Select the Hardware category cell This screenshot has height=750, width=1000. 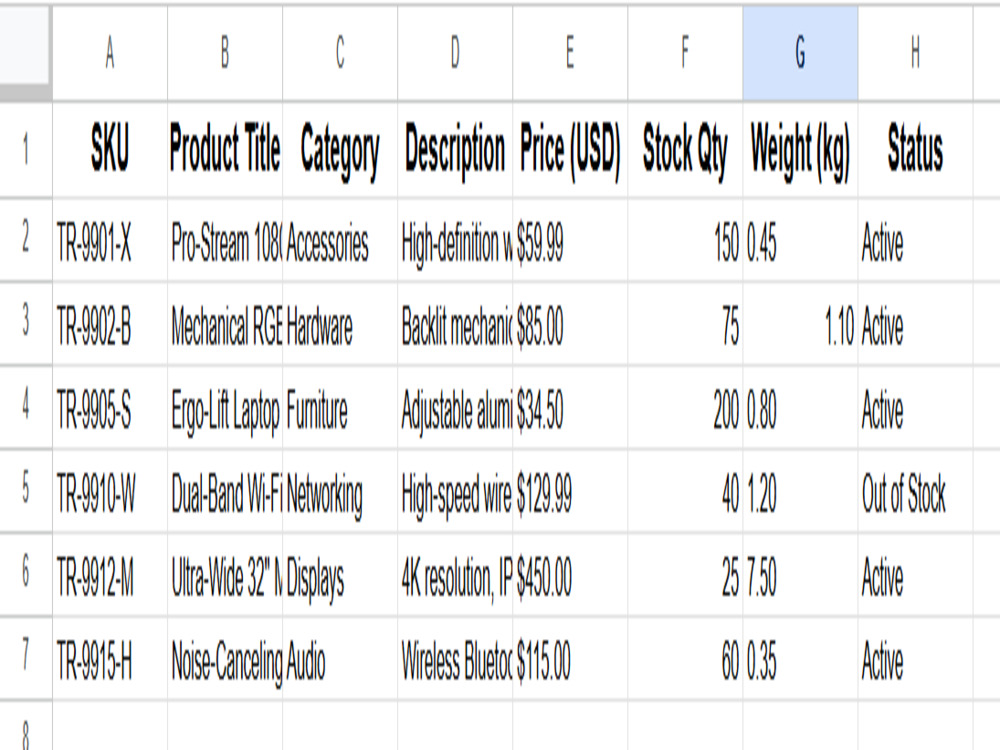point(340,323)
